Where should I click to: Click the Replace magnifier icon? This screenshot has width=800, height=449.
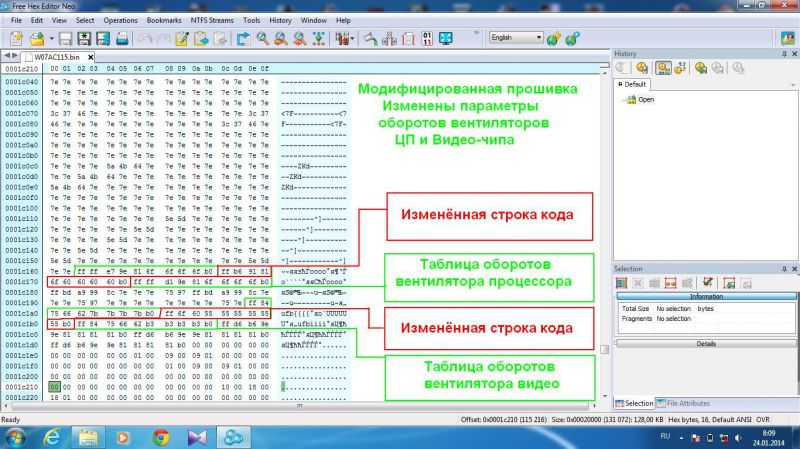coord(299,38)
